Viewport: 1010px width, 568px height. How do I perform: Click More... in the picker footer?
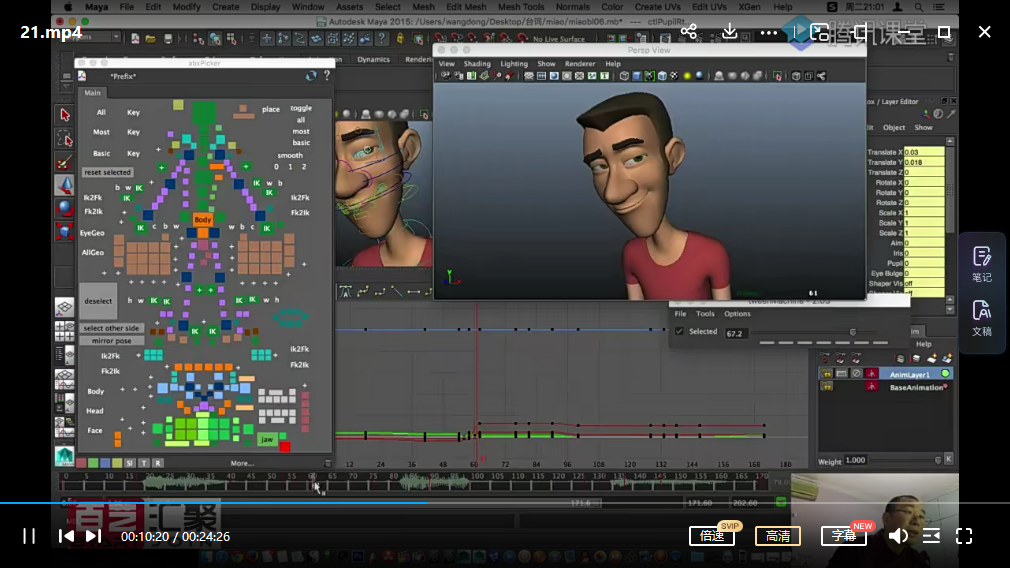242,463
